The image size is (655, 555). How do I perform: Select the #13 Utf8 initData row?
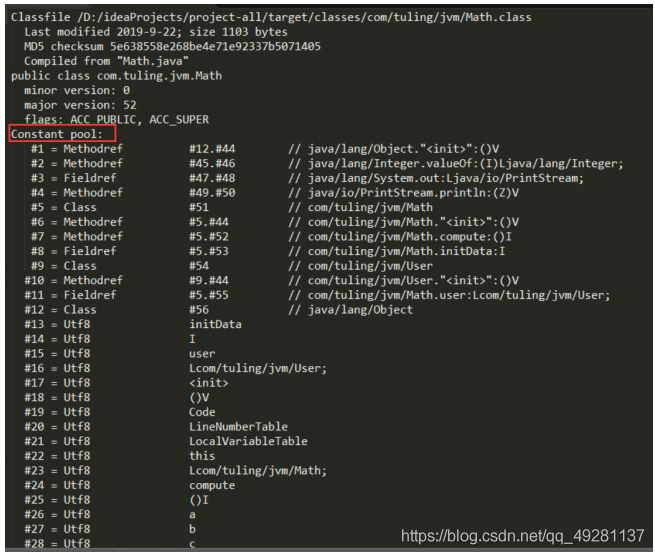tap(133, 324)
